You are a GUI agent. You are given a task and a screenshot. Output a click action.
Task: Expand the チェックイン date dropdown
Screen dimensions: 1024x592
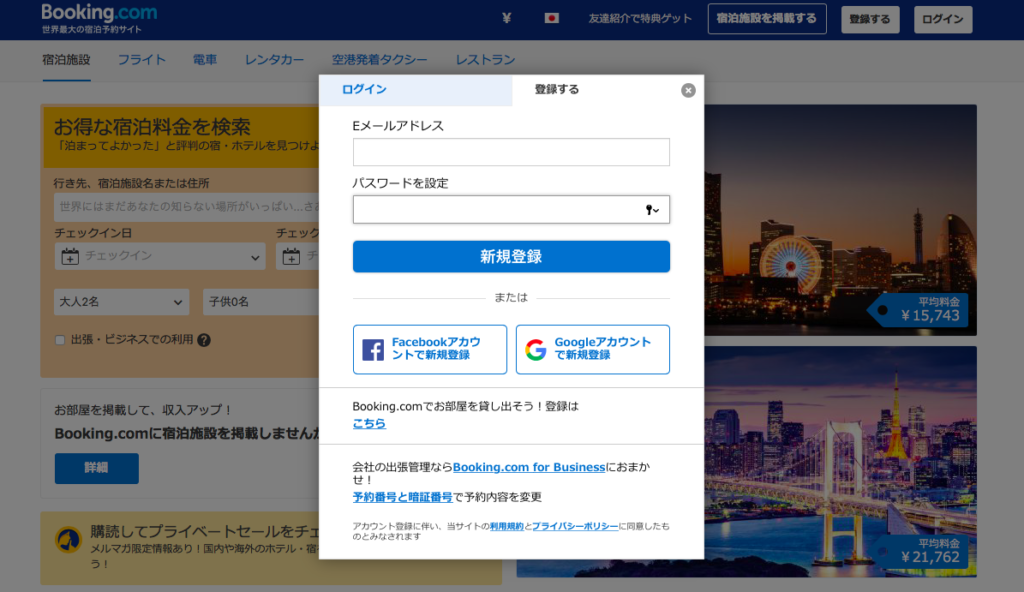[x=160, y=256]
